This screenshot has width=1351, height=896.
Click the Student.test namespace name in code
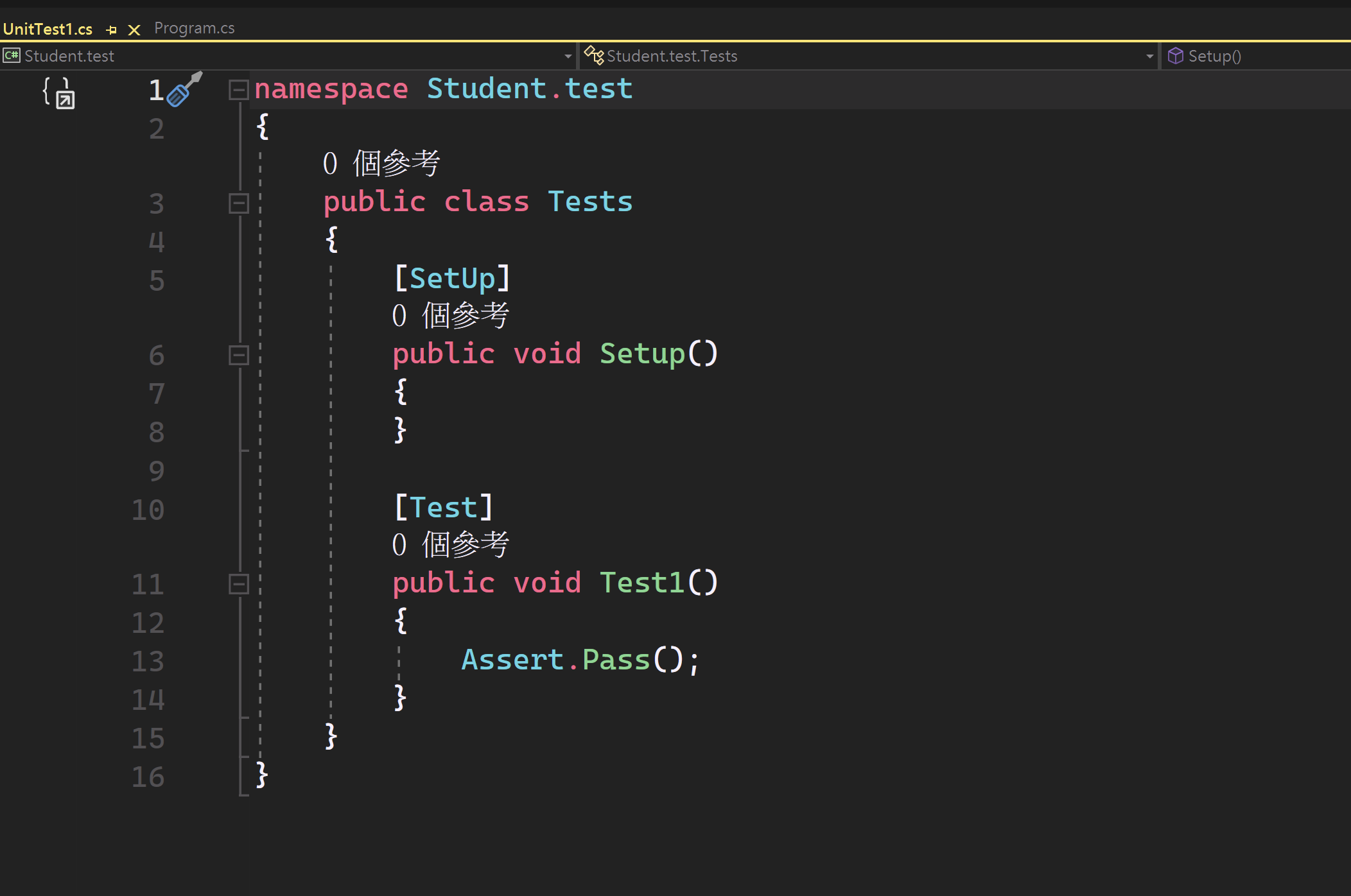coord(530,88)
